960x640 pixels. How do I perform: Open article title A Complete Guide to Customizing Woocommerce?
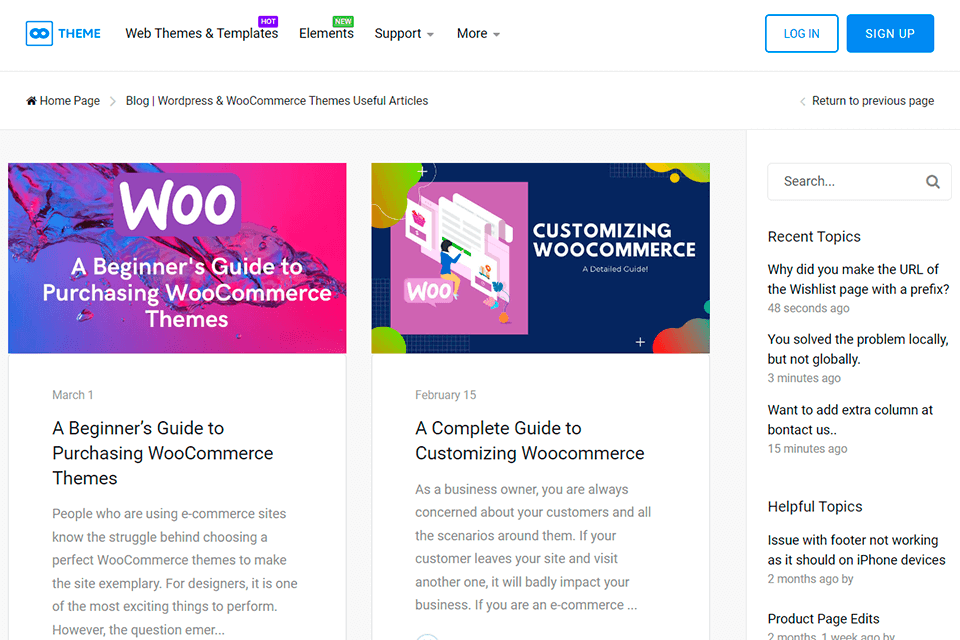529,440
